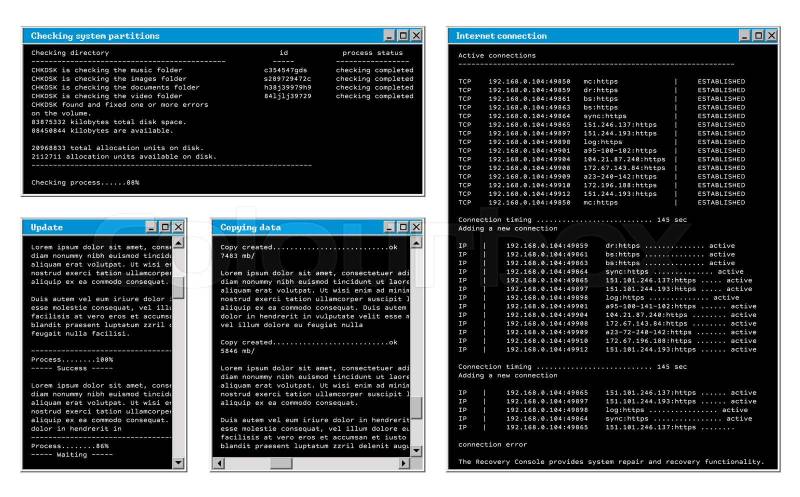This screenshot has height=497, width=800.
Task: Minimize the Update window
Action: coord(152,227)
